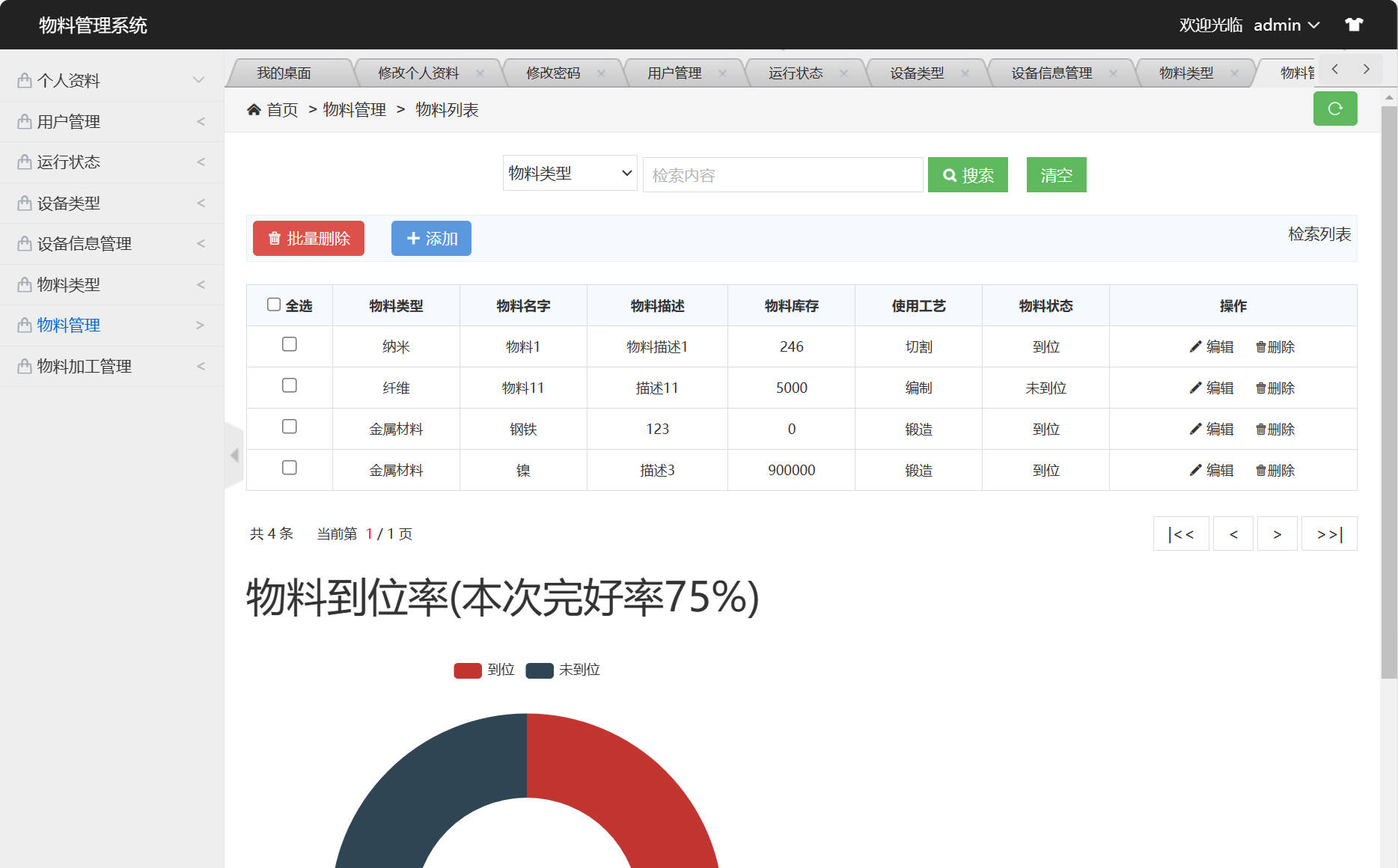Click the refresh icon above the breadcrumb
Viewport: 1398px width, 868px height.
point(1335,109)
